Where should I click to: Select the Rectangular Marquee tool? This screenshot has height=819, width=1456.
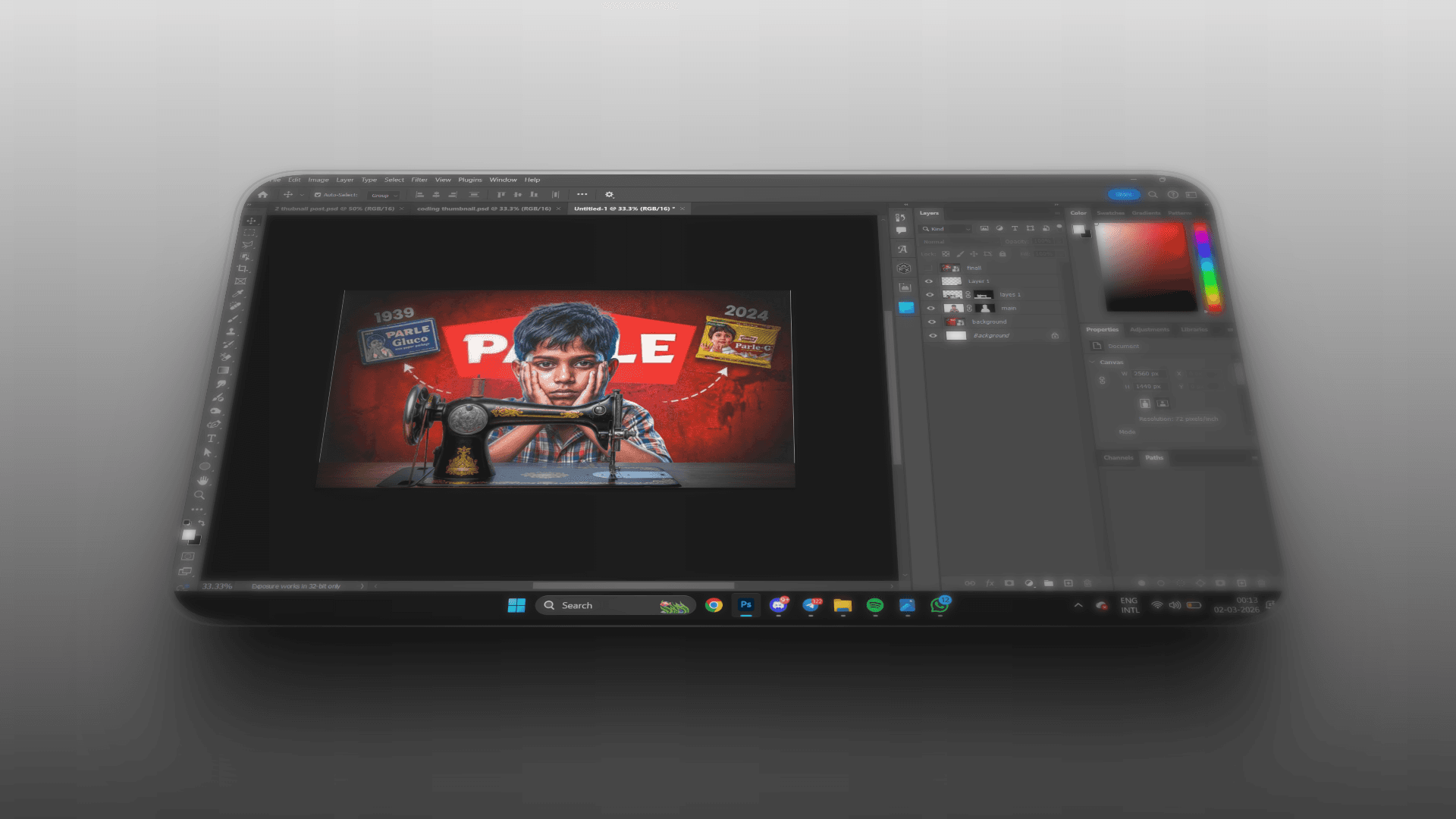[249, 233]
